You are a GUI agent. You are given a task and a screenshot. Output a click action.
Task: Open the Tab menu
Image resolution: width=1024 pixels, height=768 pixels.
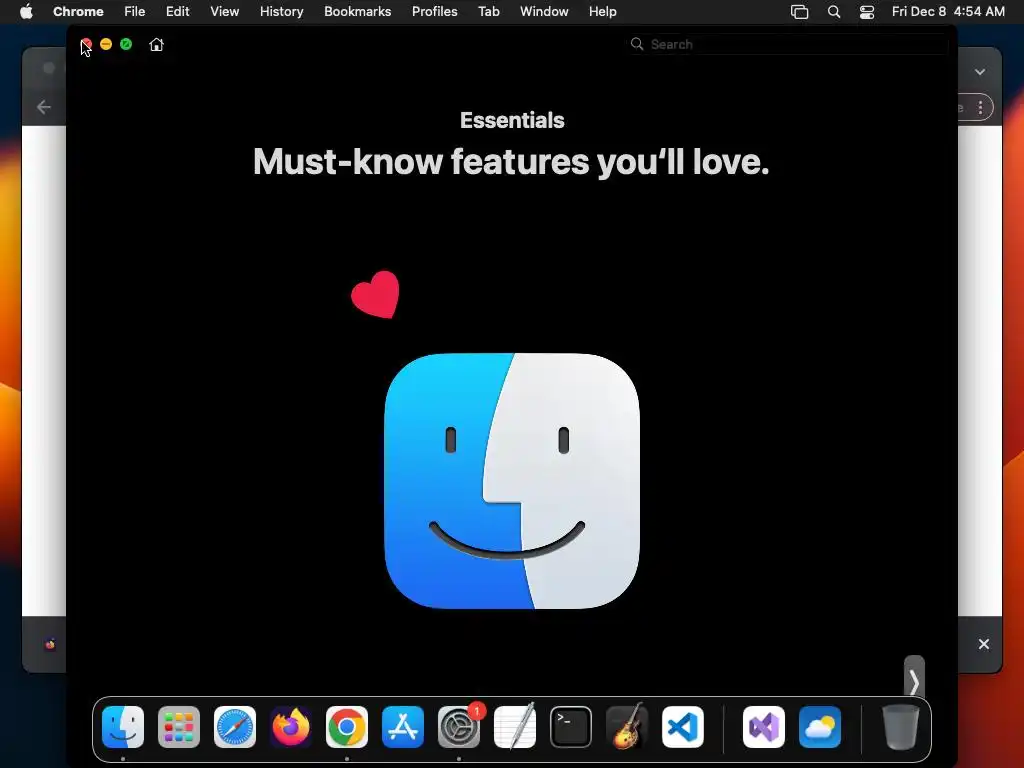pos(488,12)
